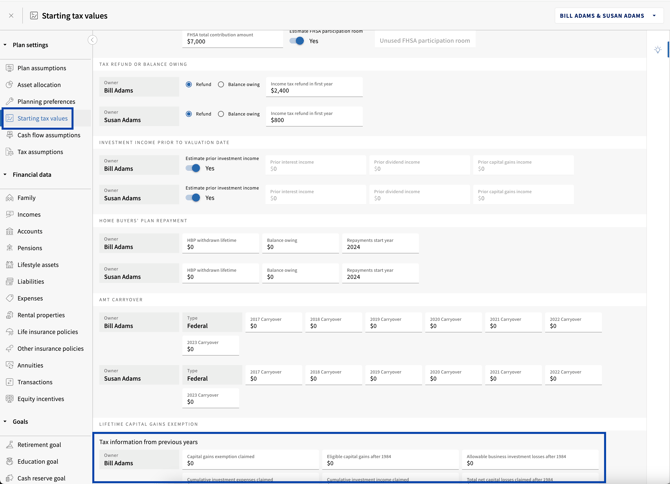Screen dimensions: 670x484
Task: Edit Susan Adams HBP repayments start year
Action: click(x=380, y=273)
